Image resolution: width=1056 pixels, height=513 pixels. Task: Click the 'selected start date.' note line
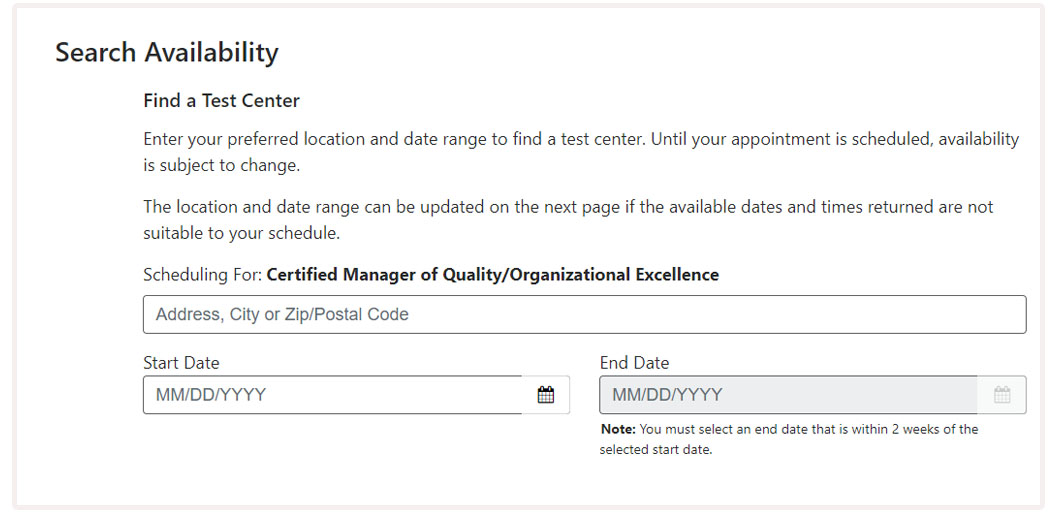[x=655, y=450]
